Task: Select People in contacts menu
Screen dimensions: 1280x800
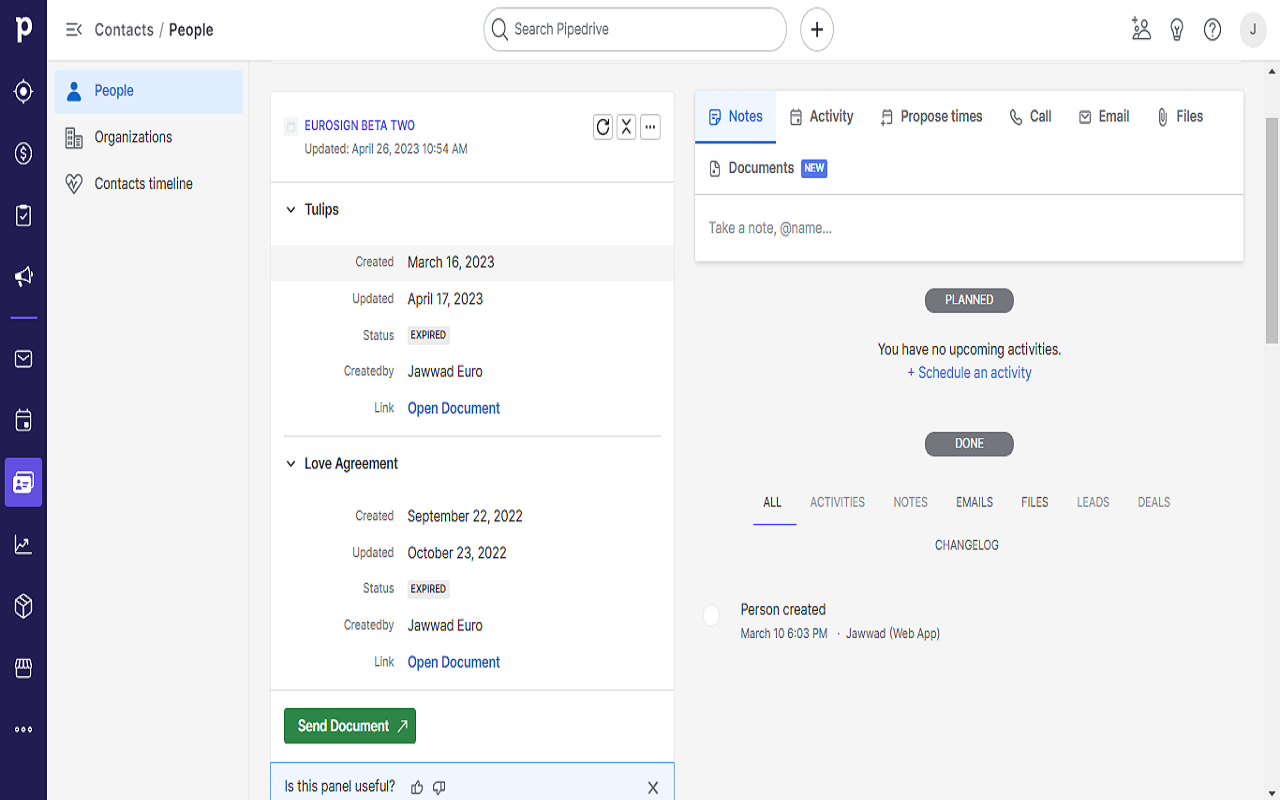Action: [x=148, y=91]
